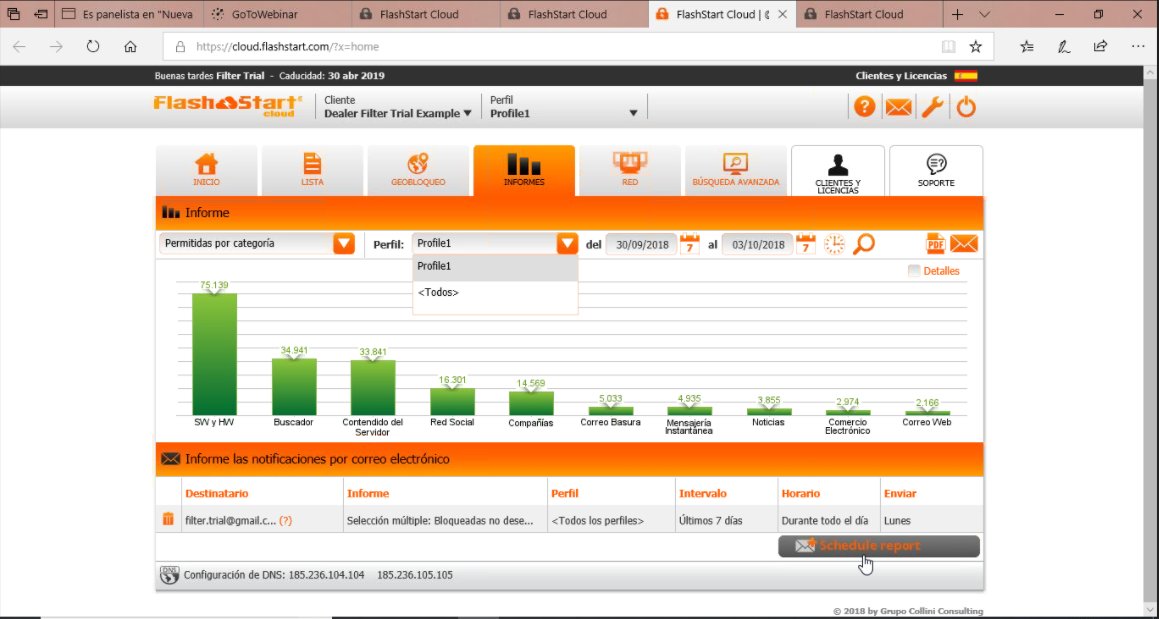Show browser tab list chevron

pyautogui.click(x=985, y=14)
